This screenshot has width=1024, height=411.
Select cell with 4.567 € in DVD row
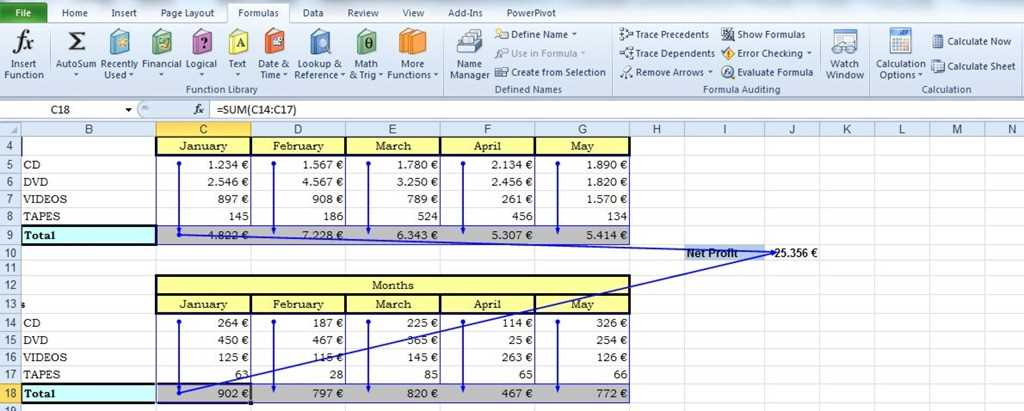click(x=298, y=182)
